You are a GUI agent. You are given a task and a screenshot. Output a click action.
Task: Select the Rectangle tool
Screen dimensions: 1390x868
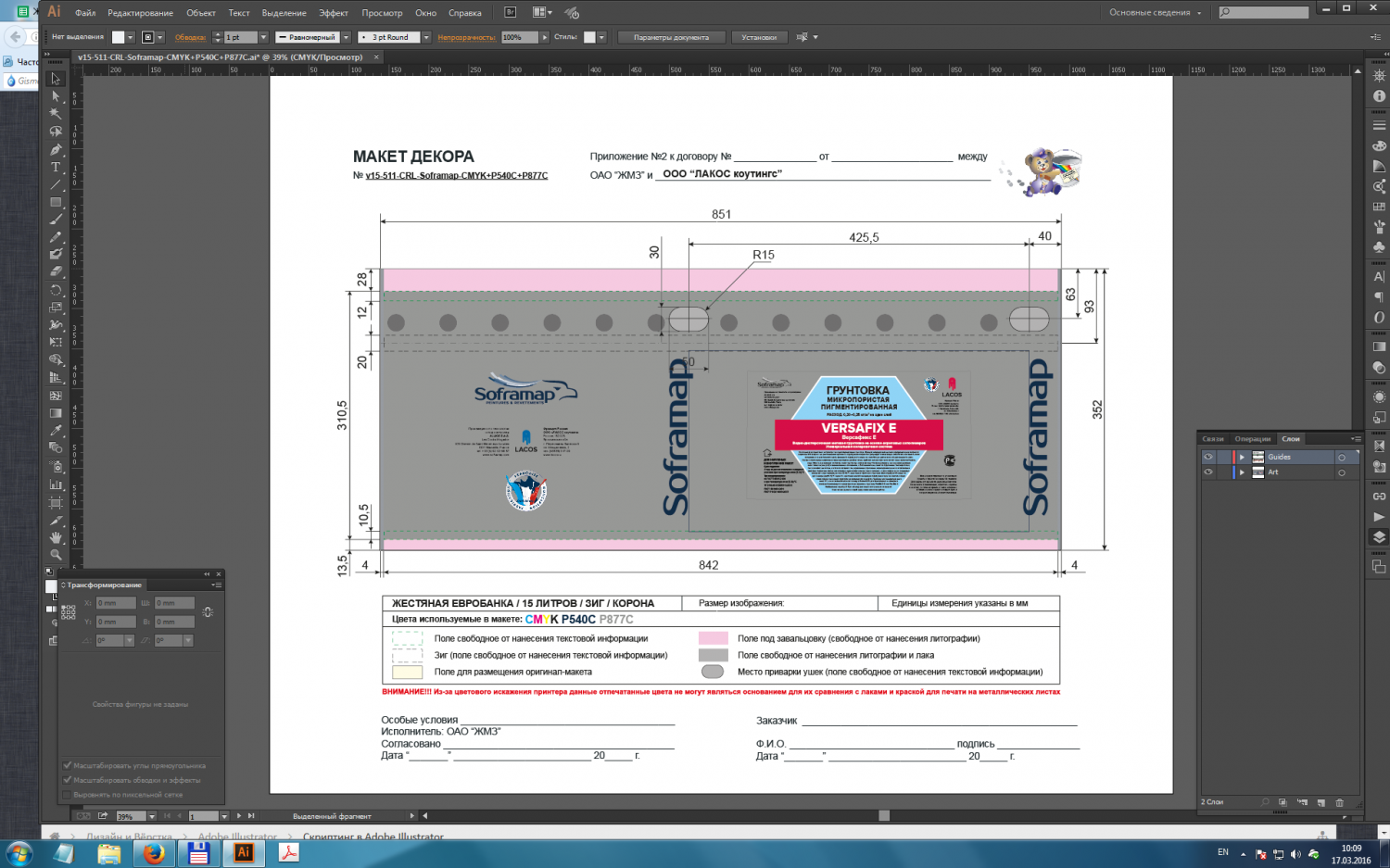click(x=56, y=202)
